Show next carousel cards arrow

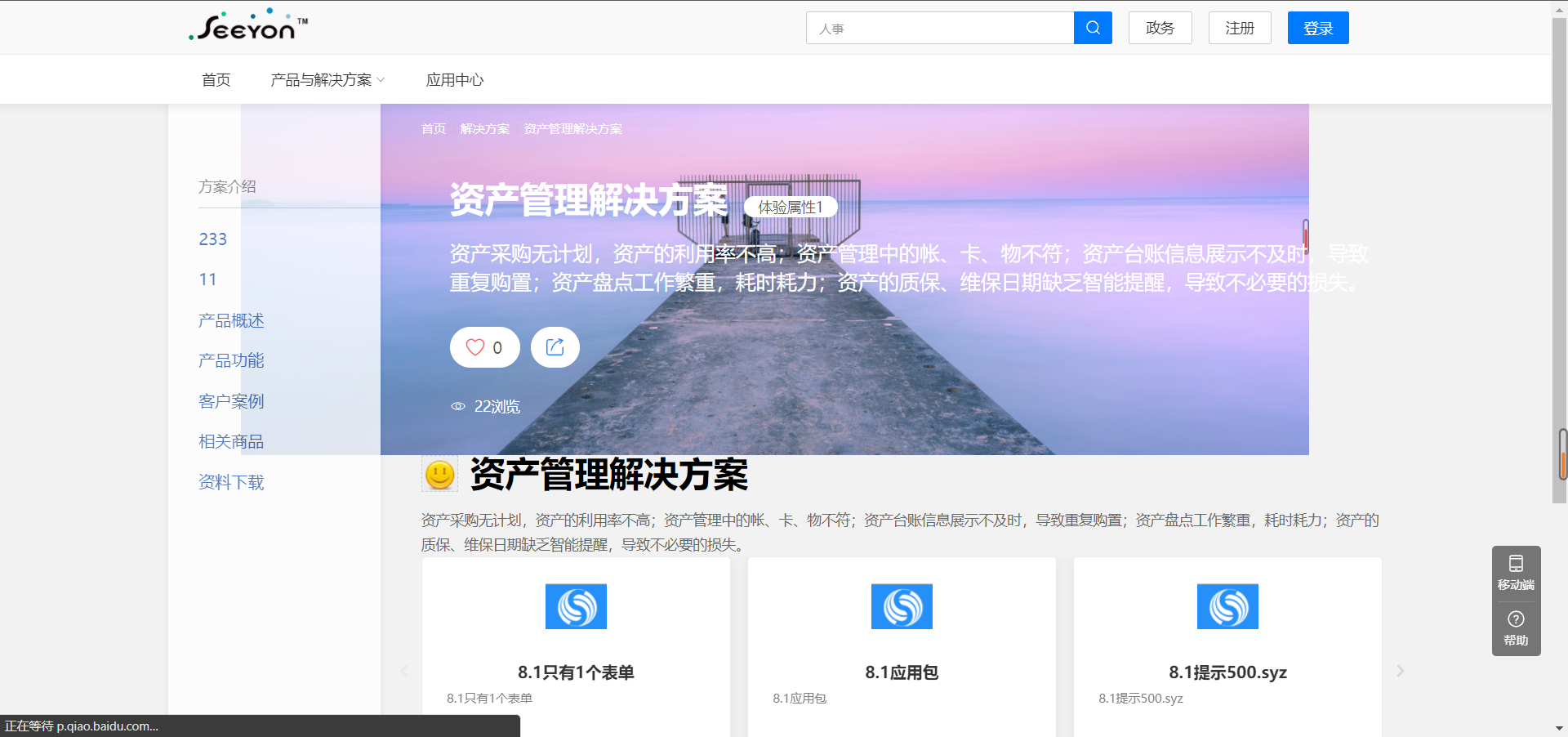(x=1400, y=671)
